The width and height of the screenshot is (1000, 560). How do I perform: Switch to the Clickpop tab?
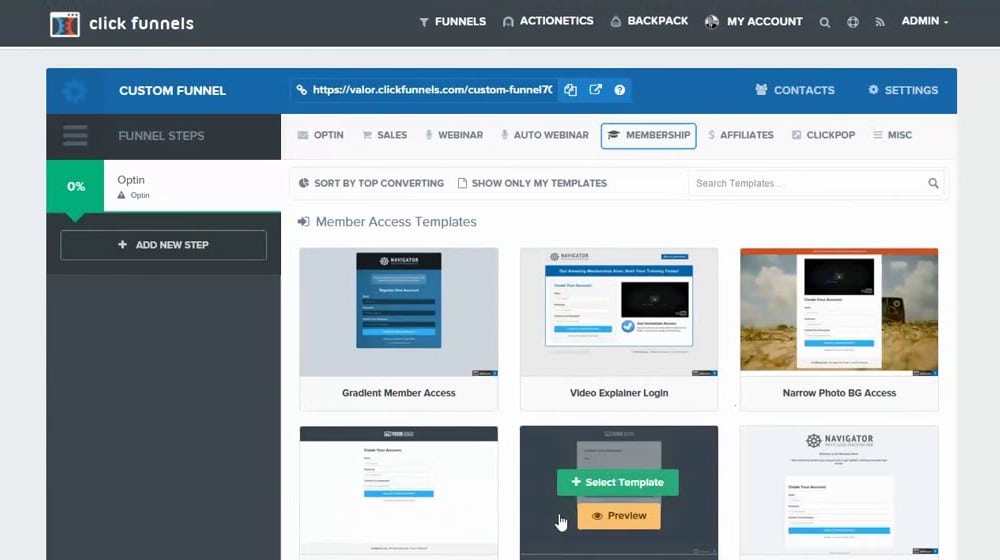coord(823,135)
